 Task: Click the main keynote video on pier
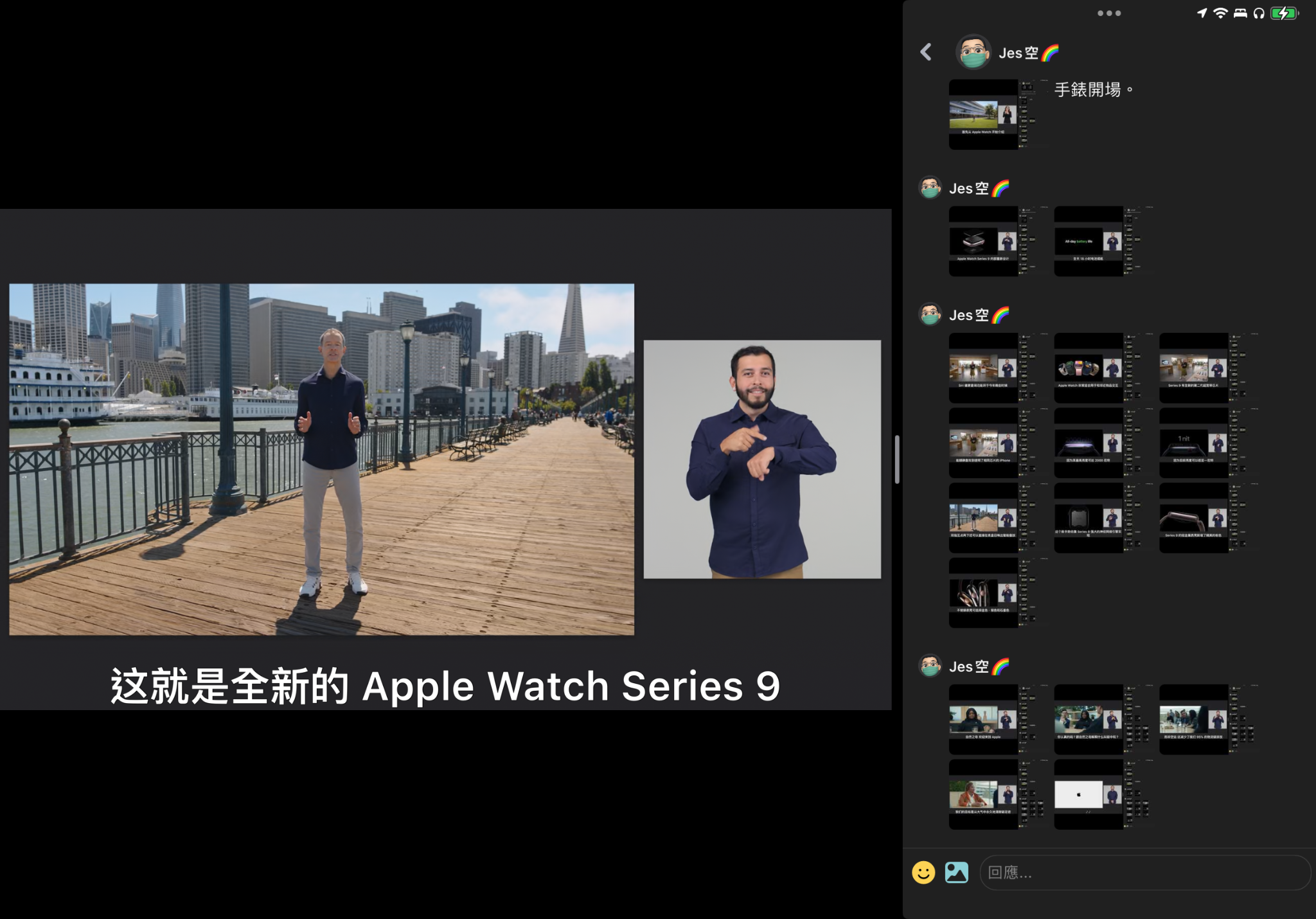(x=321, y=459)
